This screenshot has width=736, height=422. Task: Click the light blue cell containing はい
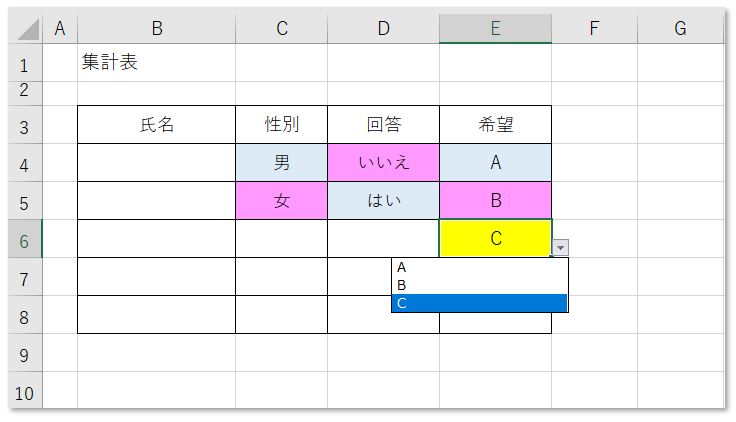click(x=383, y=200)
